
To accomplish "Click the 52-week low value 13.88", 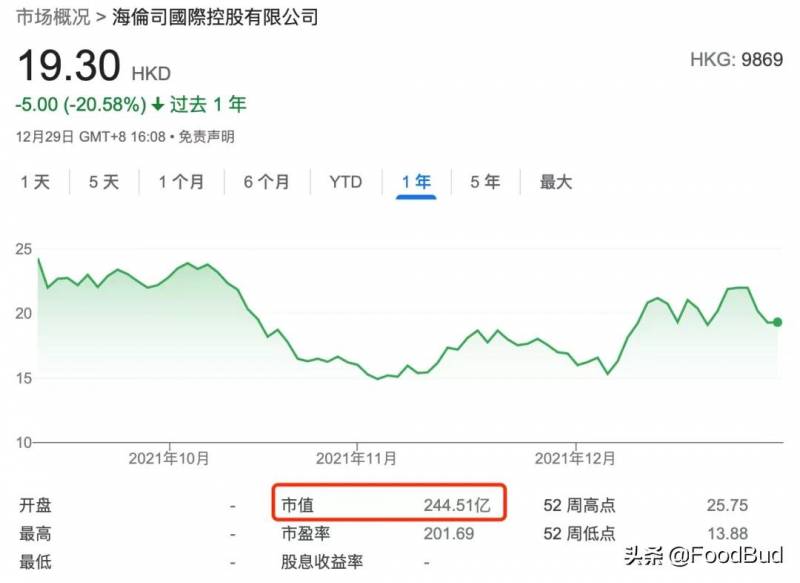I will 727,534.
